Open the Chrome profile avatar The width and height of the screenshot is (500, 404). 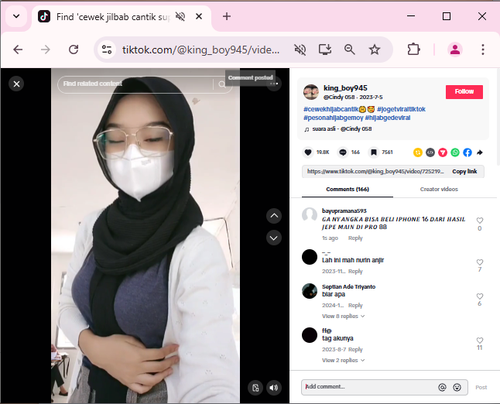click(x=455, y=50)
